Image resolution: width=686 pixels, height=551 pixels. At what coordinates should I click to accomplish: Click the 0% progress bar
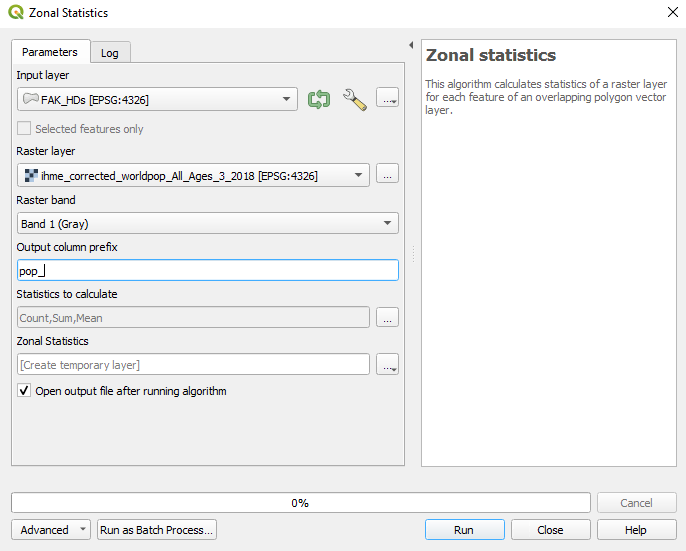tap(301, 502)
